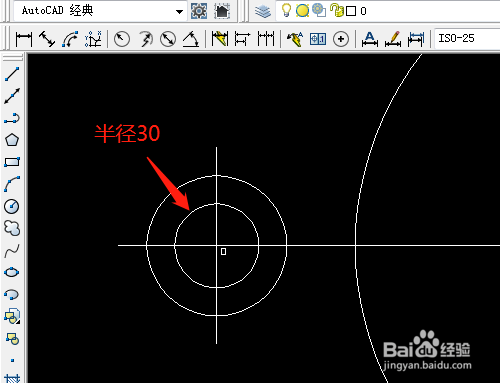Screen dimensions: 500x383
Task: Select the Radius dimension tool
Action: tap(122, 39)
